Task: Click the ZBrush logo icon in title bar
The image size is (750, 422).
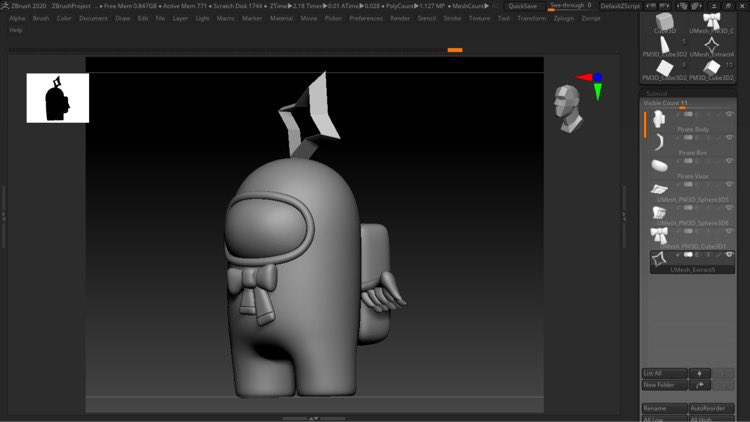Action: point(4,6)
